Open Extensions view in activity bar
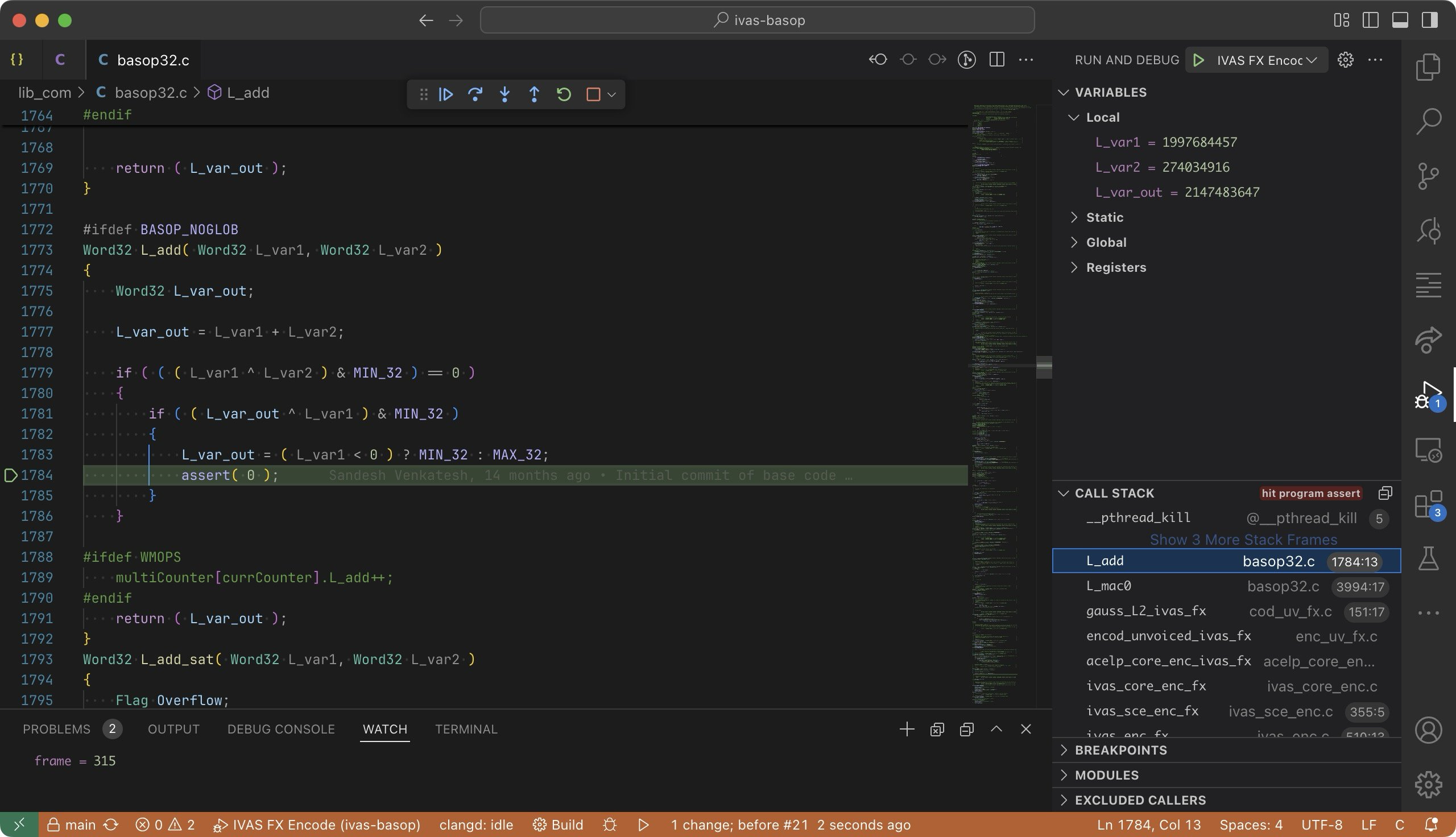 1428,505
